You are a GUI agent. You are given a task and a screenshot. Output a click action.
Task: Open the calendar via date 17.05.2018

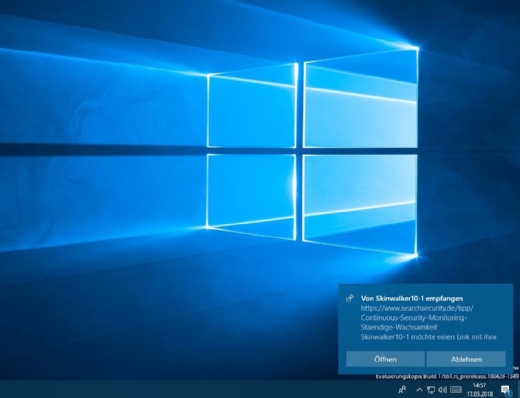[479, 394]
